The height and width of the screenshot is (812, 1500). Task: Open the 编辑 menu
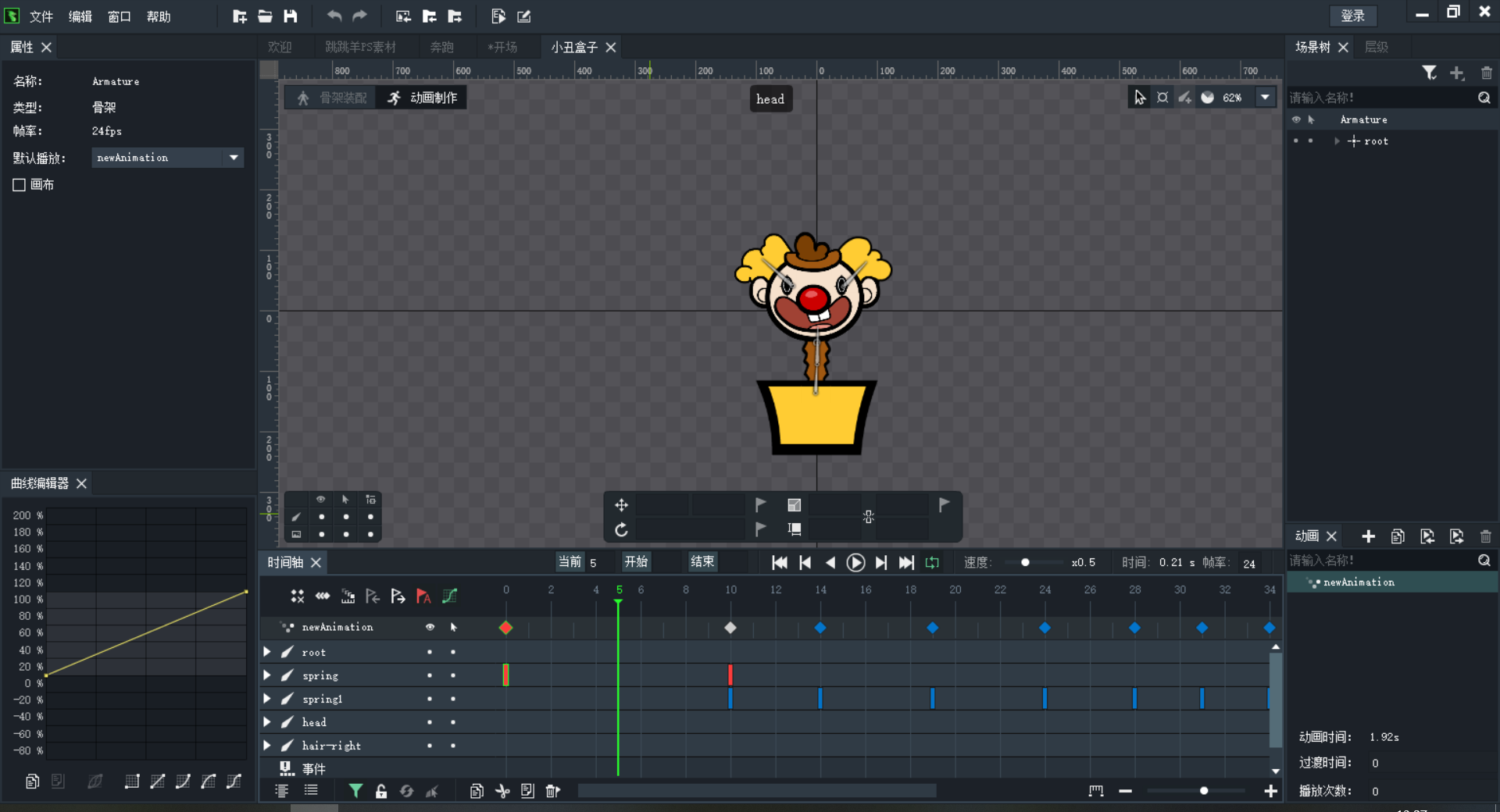(80, 16)
